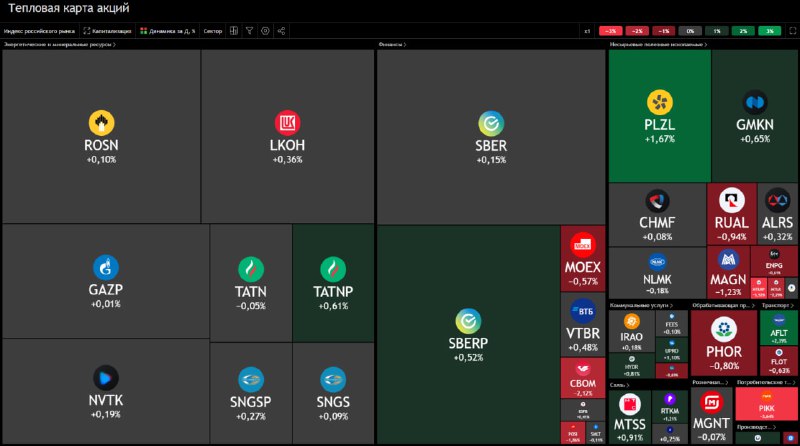Click the SBERP logo icon
This screenshot has height=446, width=800.
pos(468,321)
